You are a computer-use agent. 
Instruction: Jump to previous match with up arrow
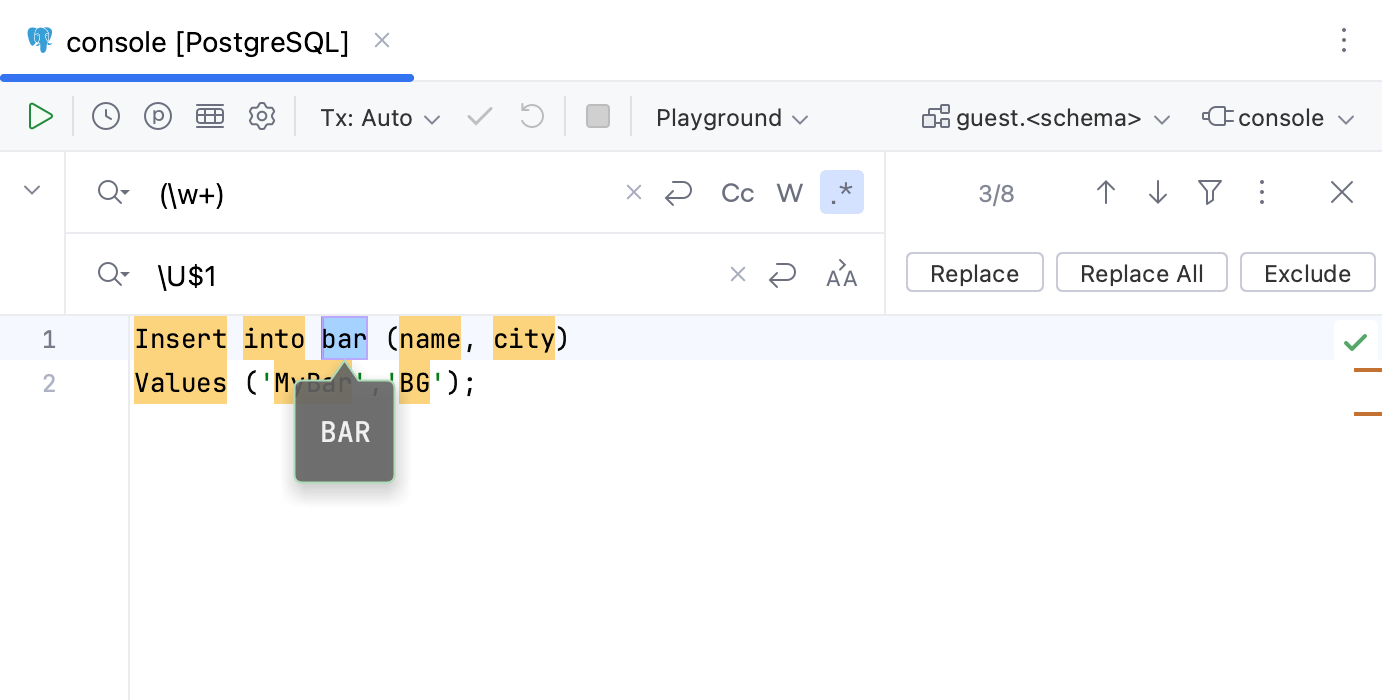[1106, 192]
